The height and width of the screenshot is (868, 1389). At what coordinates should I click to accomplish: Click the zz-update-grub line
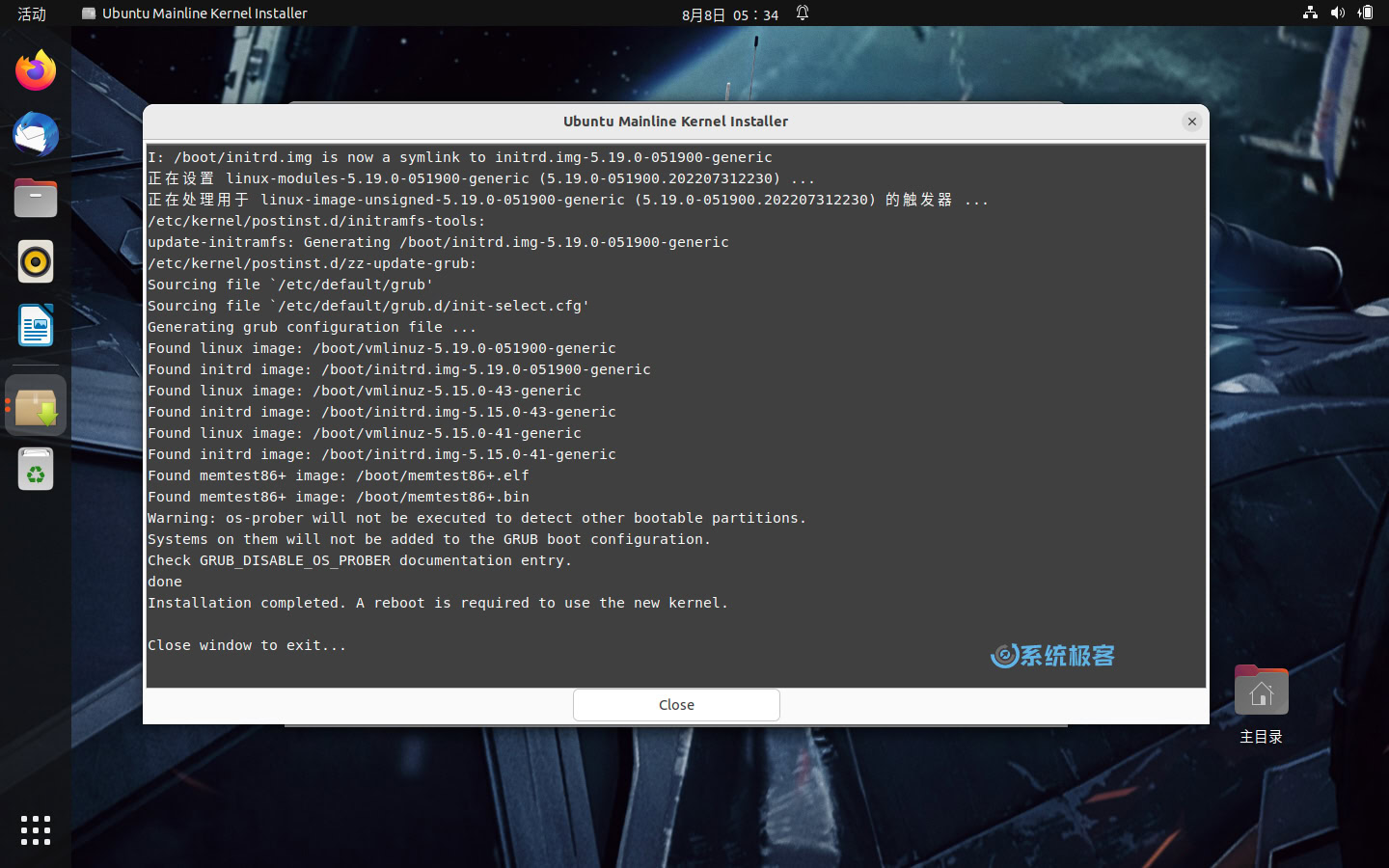[x=312, y=263]
